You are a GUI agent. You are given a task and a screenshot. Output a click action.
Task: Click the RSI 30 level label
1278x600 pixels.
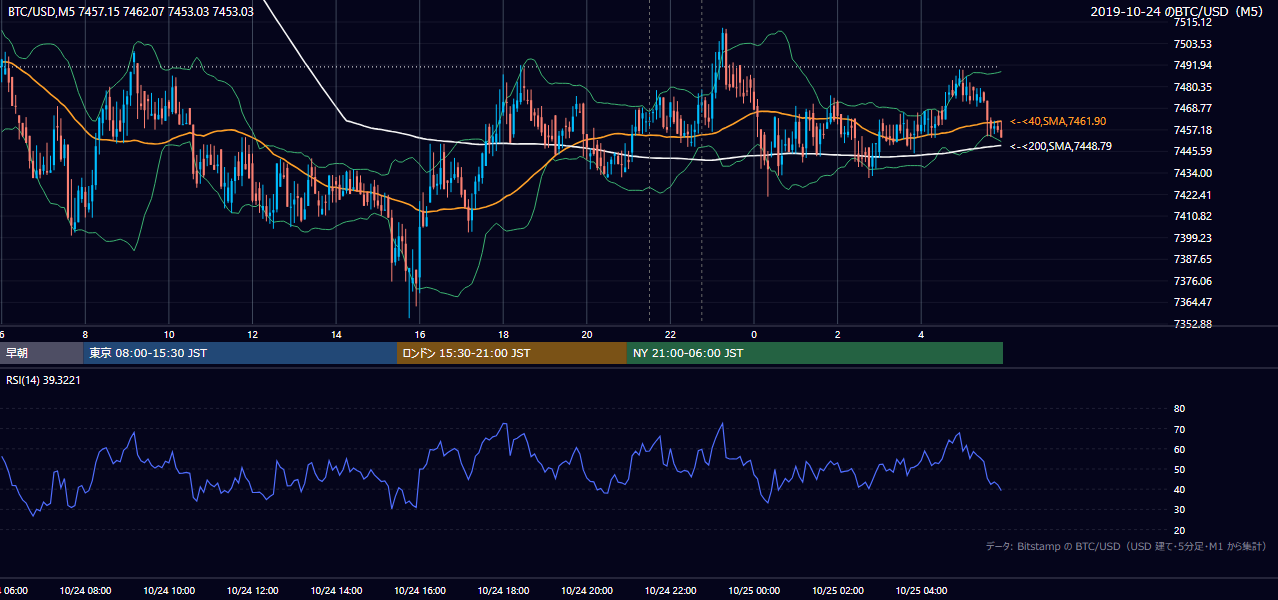click(x=1179, y=510)
